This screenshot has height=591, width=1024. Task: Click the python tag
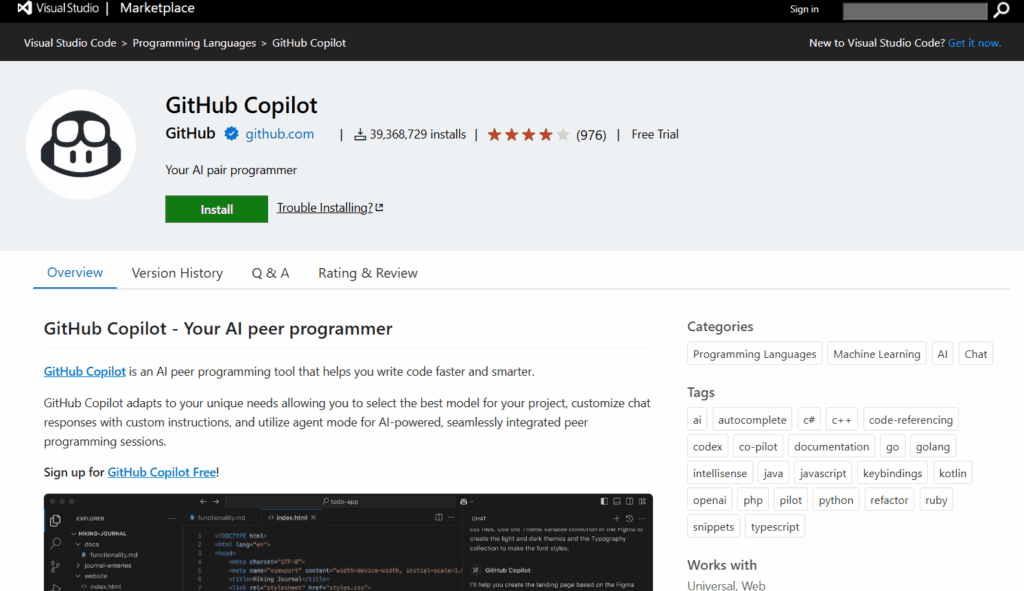836,500
